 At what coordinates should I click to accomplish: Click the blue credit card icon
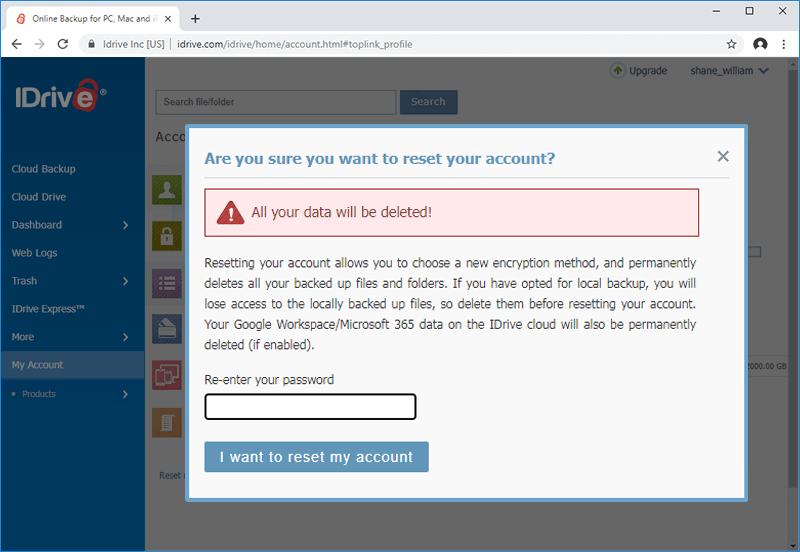pos(167,329)
